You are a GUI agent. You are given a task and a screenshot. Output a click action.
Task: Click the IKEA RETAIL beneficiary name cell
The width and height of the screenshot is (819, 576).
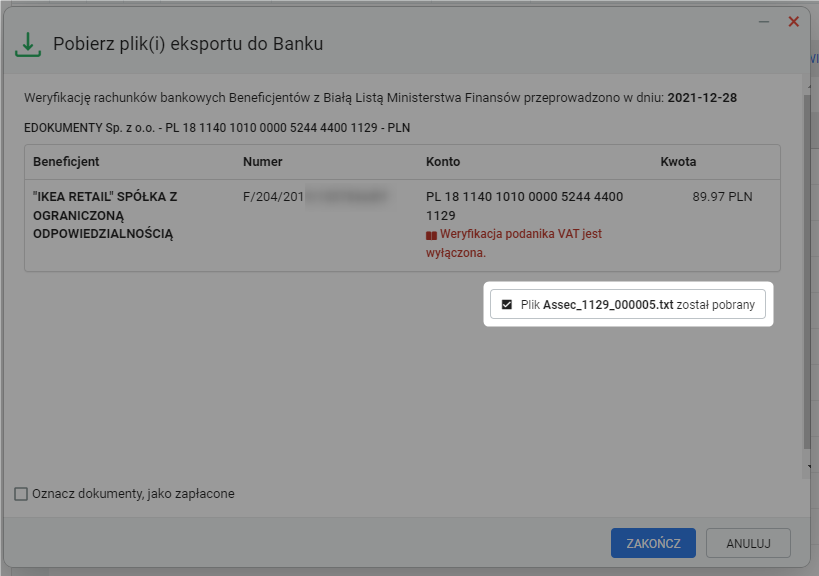pos(105,215)
